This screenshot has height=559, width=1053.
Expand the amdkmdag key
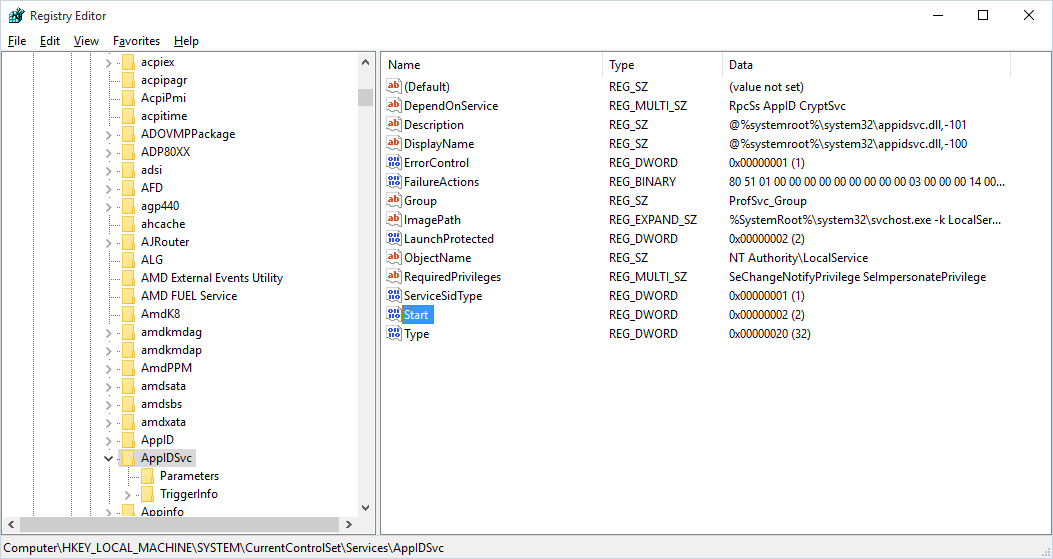[109, 333]
